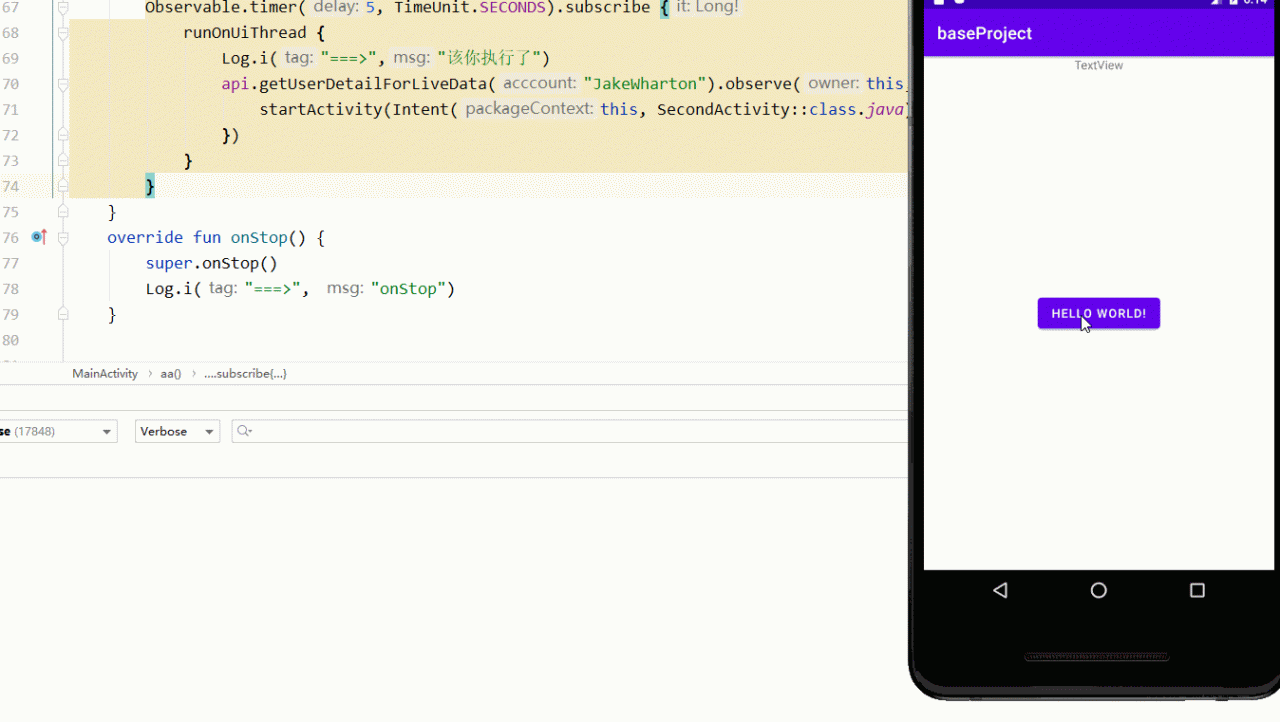Click line number 69 in the gutter
Image resolution: width=1280 pixels, height=722 pixels.
pos(10,59)
